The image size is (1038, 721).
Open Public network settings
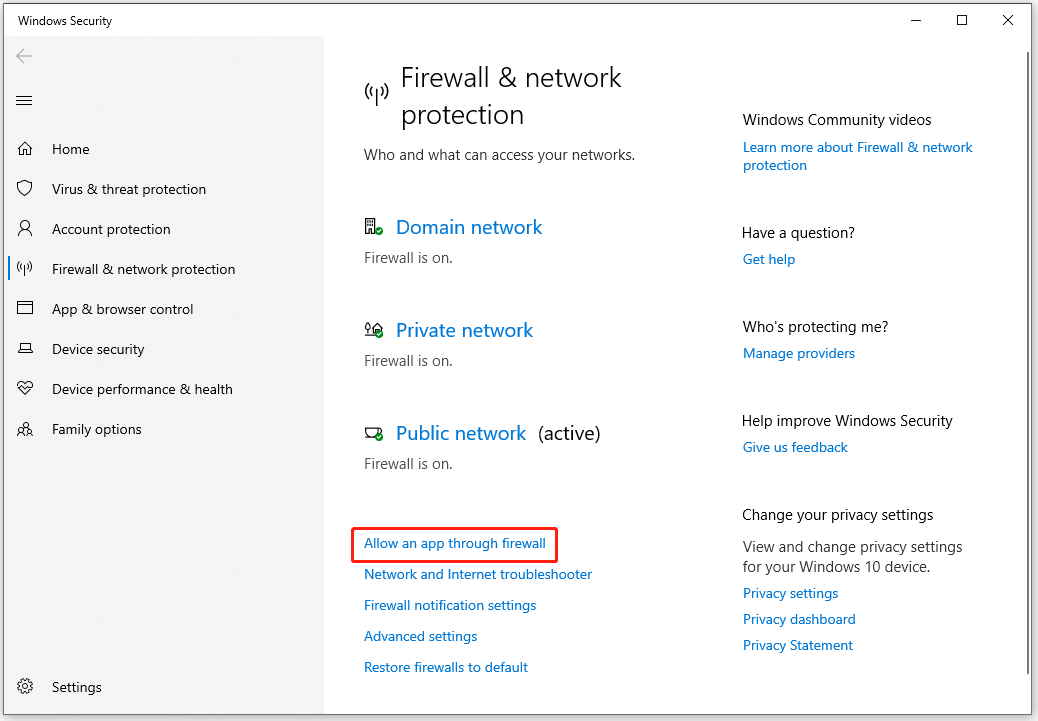tap(460, 433)
